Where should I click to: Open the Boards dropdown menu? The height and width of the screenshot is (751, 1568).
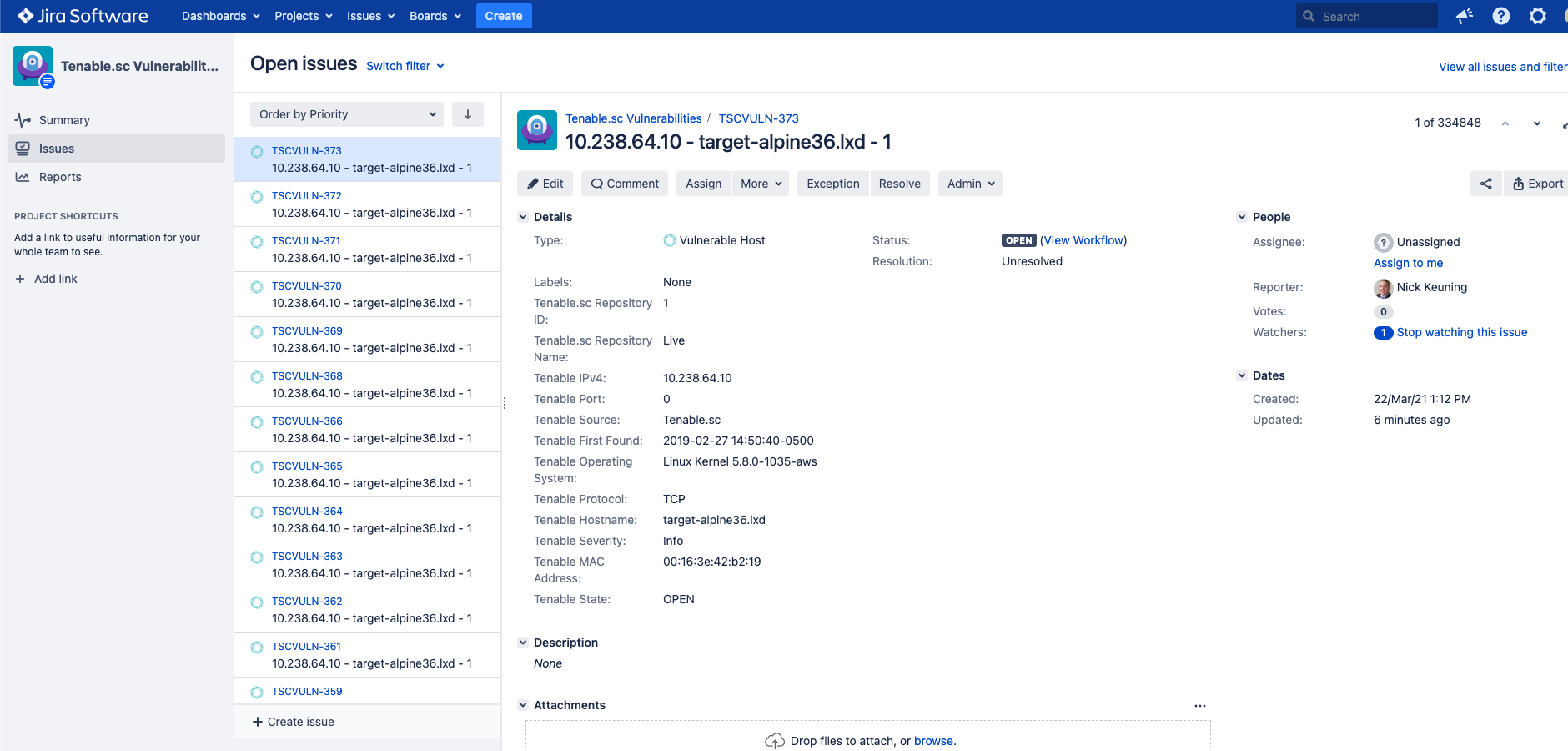click(435, 16)
